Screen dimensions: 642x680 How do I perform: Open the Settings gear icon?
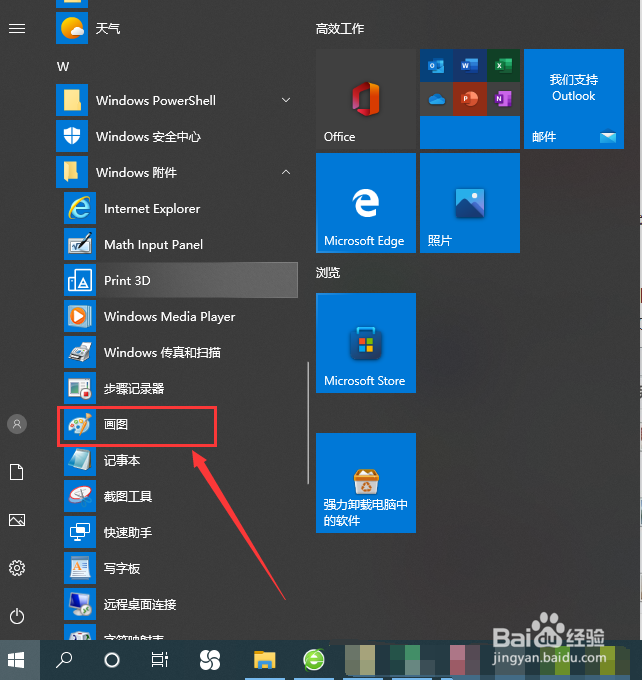[x=17, y=568]
